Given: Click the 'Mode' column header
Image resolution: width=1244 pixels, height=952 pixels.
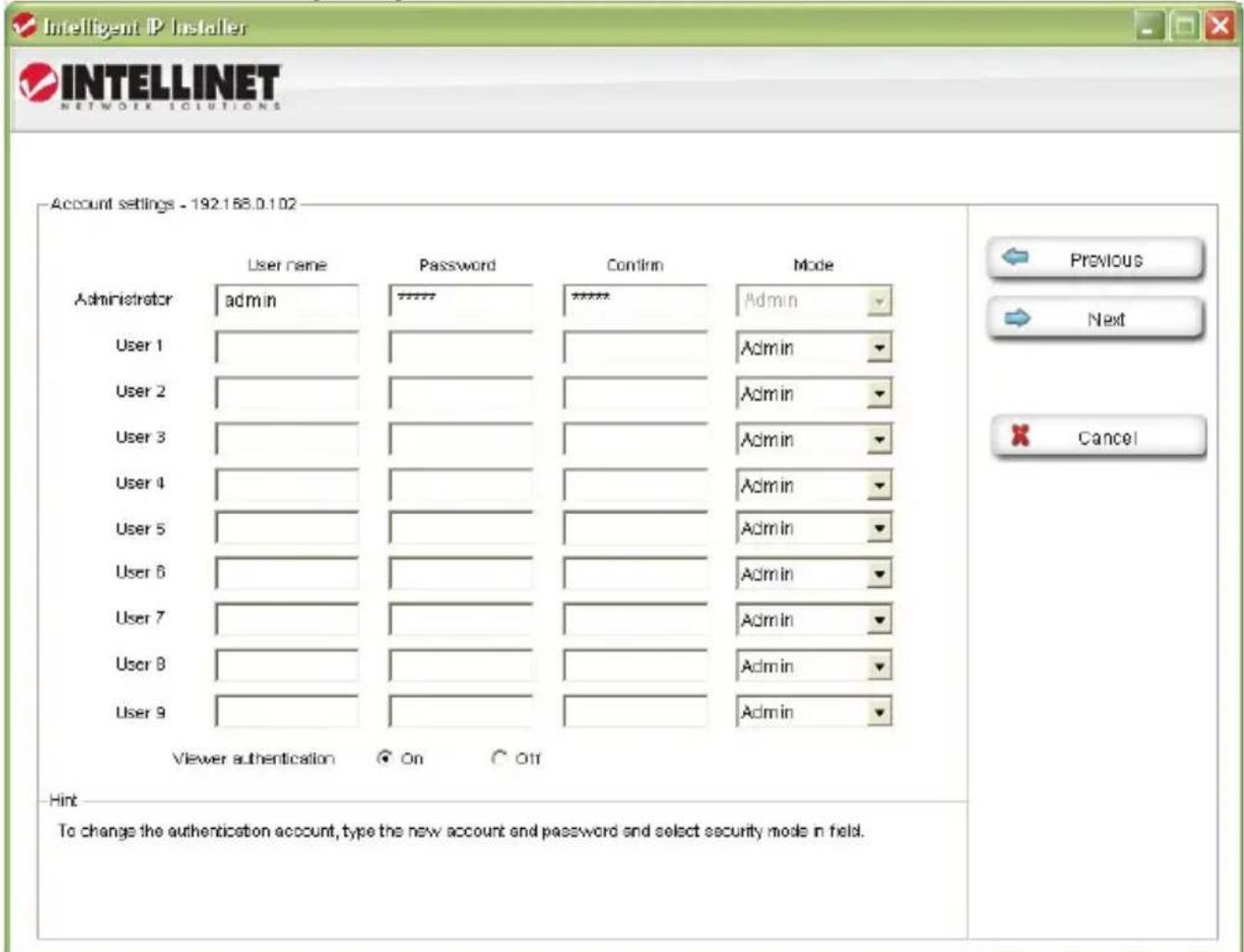Looking at the screenshot, I should (x=813, y=265).
